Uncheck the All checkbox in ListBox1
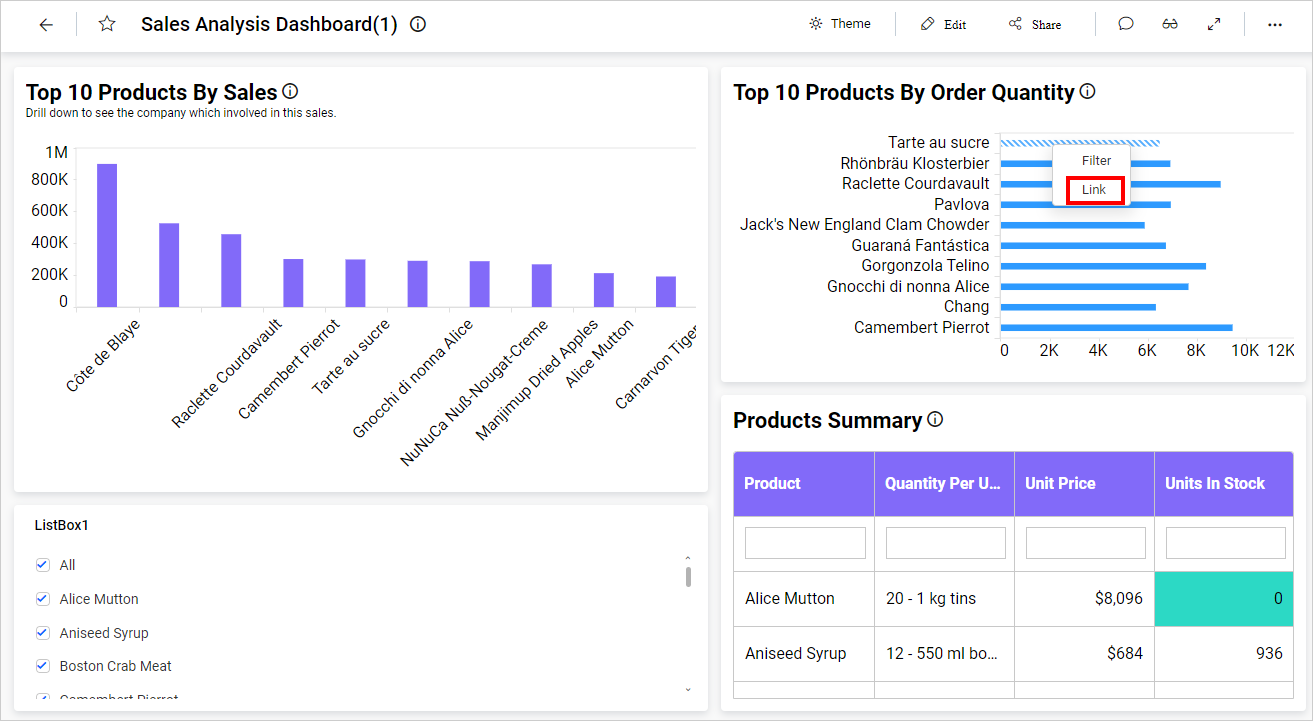 coord(43,565)
